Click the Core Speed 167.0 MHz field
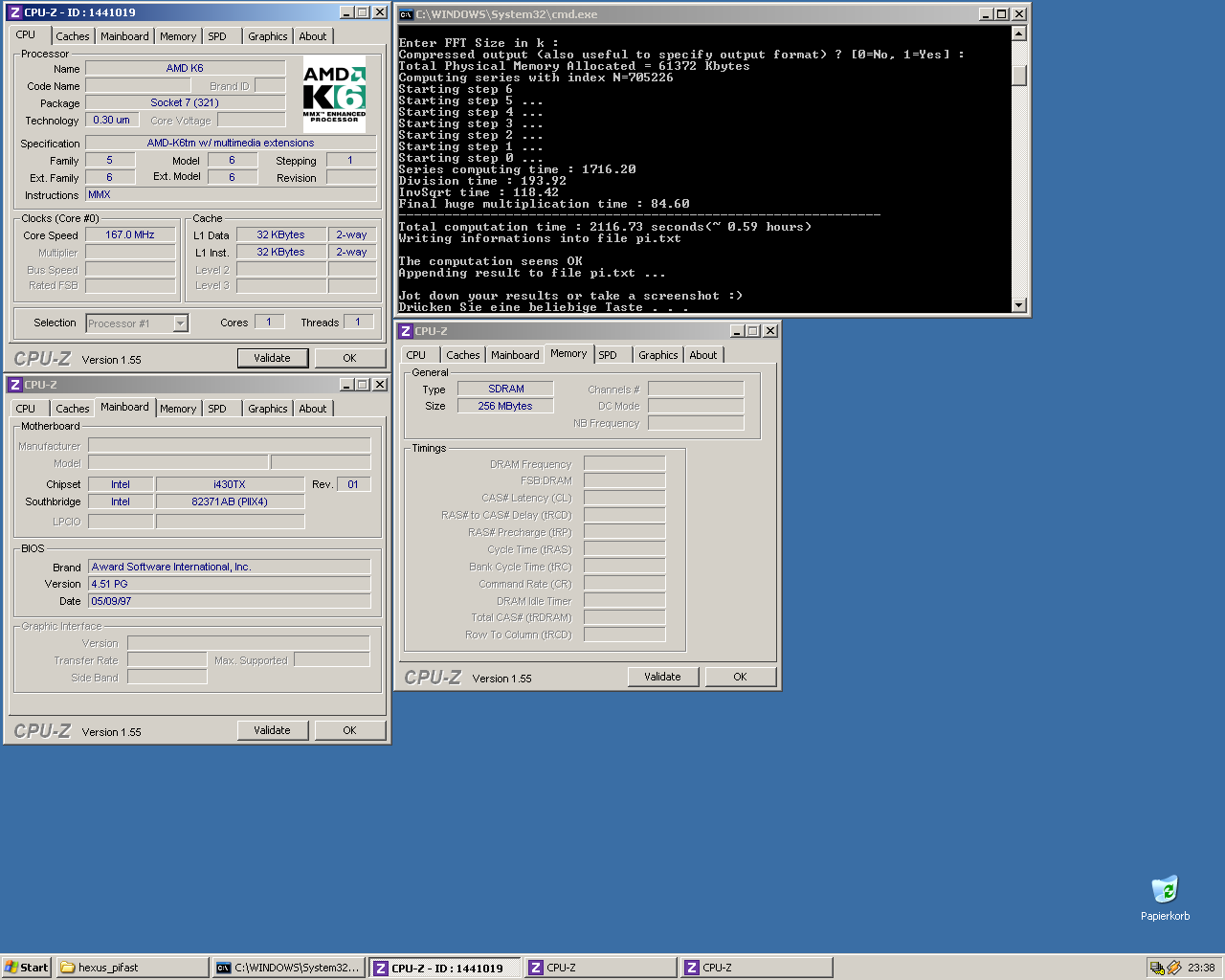This screenshot has height=980, width=1225. (x=130, y=234)
